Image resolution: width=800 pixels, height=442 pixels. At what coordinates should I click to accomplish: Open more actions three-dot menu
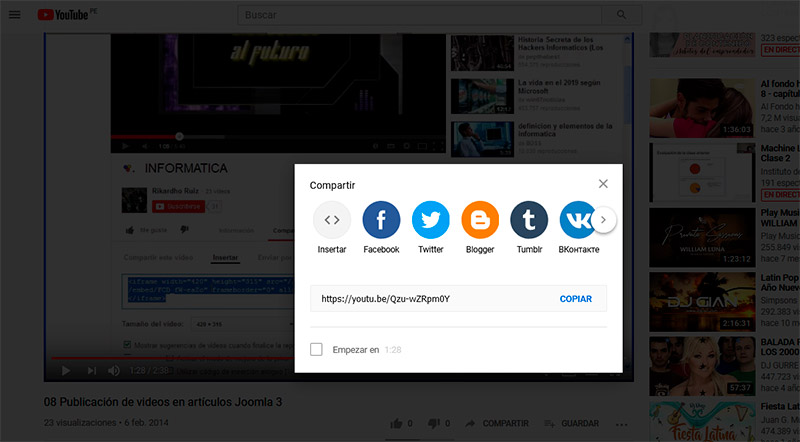621,424
